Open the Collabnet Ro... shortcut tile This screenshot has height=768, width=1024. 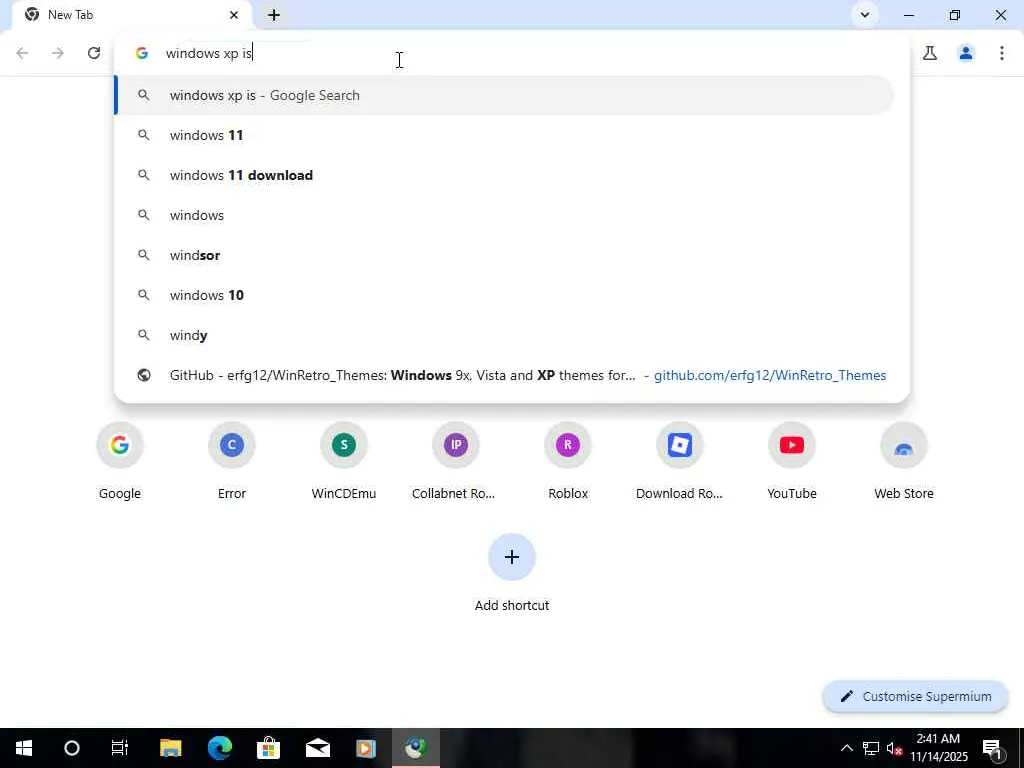point(456,461)
